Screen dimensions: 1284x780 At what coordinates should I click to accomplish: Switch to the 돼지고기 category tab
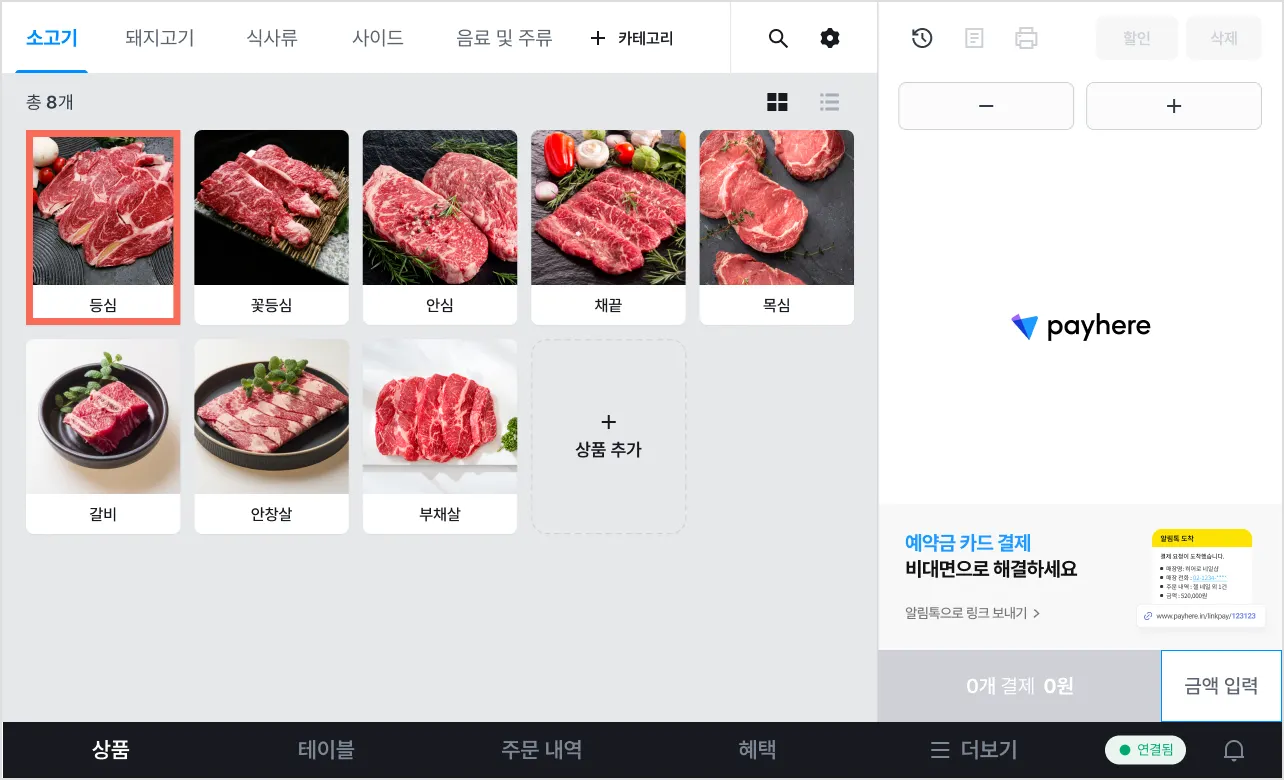(x=160, y=39)
